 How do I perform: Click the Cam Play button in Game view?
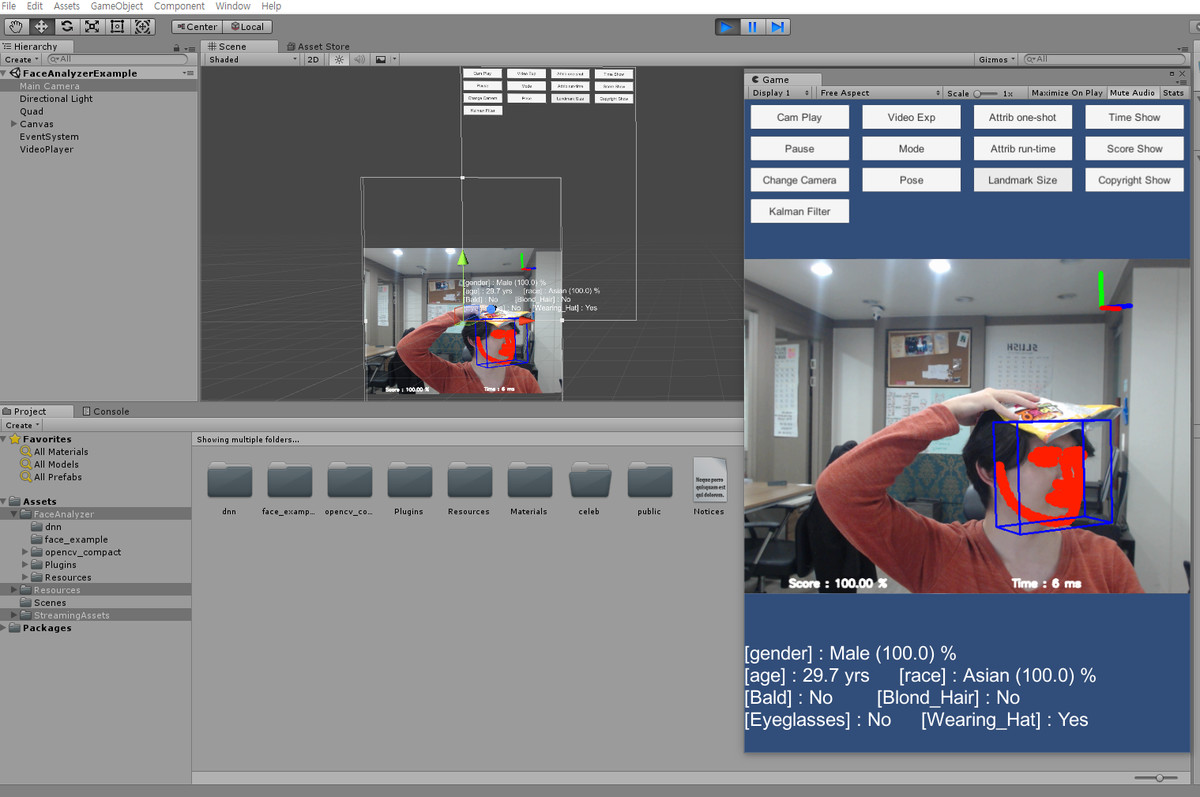[x=799, y=117]
